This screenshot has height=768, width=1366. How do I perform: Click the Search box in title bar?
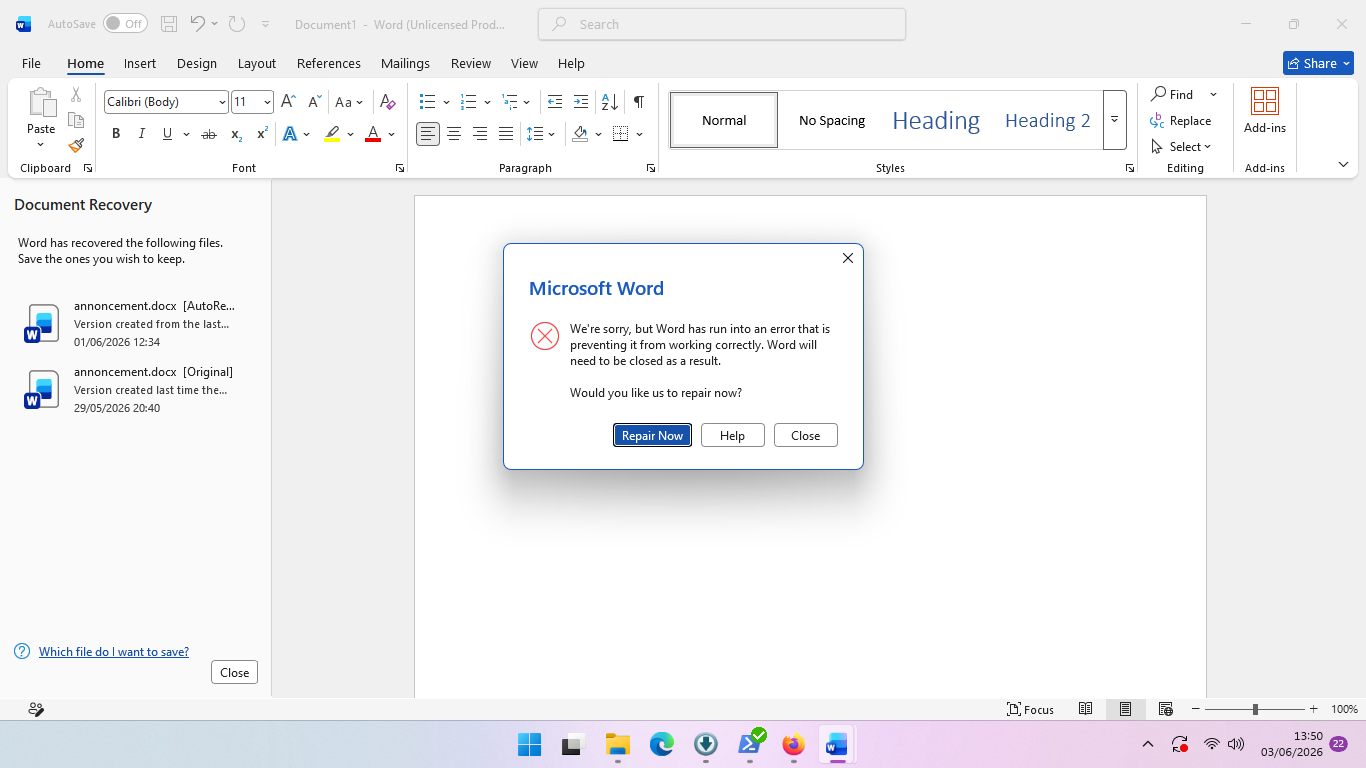coord(722,24)
